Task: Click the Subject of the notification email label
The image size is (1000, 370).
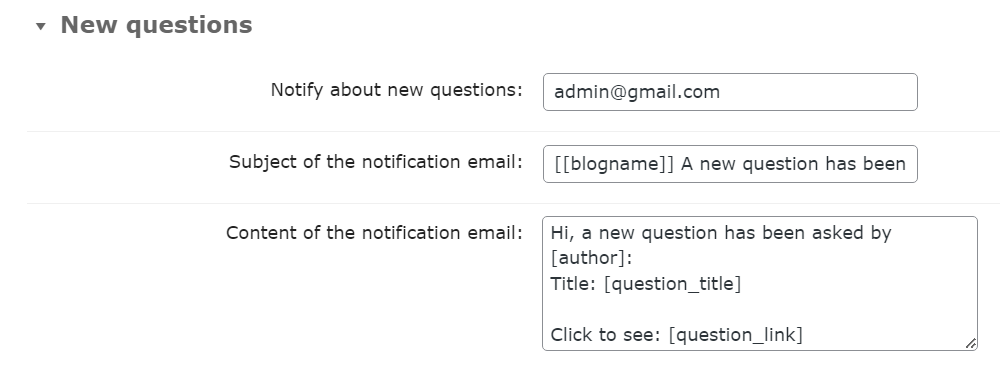Action: tap(376, 162)
